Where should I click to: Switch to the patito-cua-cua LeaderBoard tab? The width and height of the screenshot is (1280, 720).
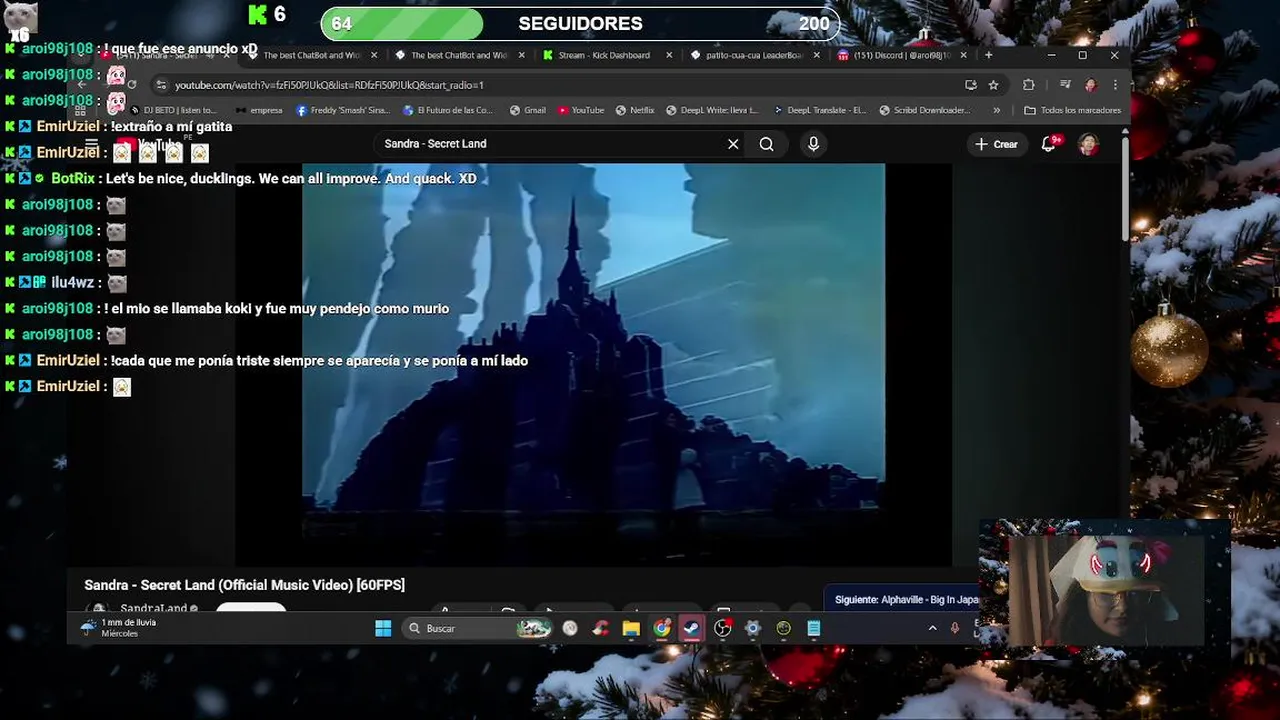[x=752, y=56]
